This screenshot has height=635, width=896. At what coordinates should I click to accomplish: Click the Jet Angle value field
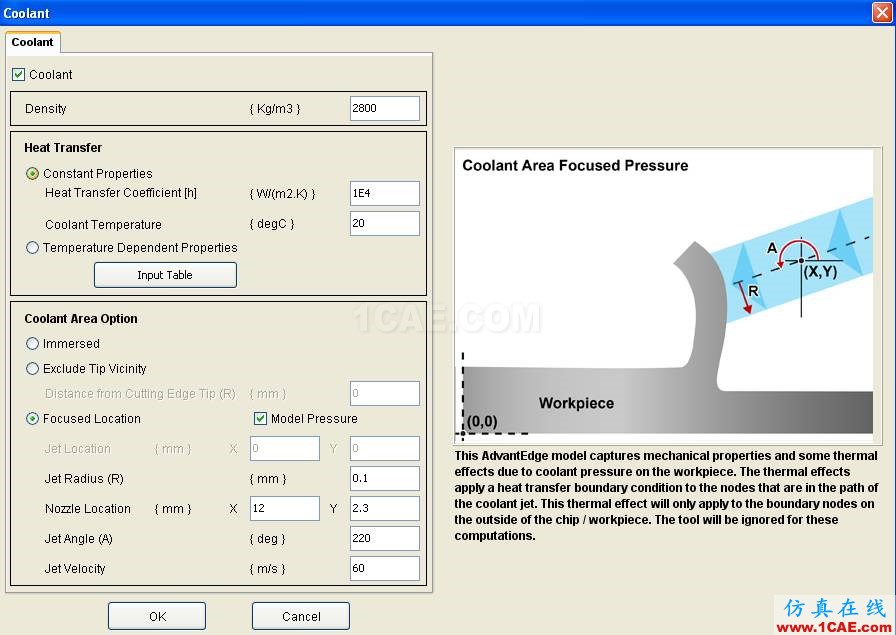pyautogui.click(x=385, y=538)
